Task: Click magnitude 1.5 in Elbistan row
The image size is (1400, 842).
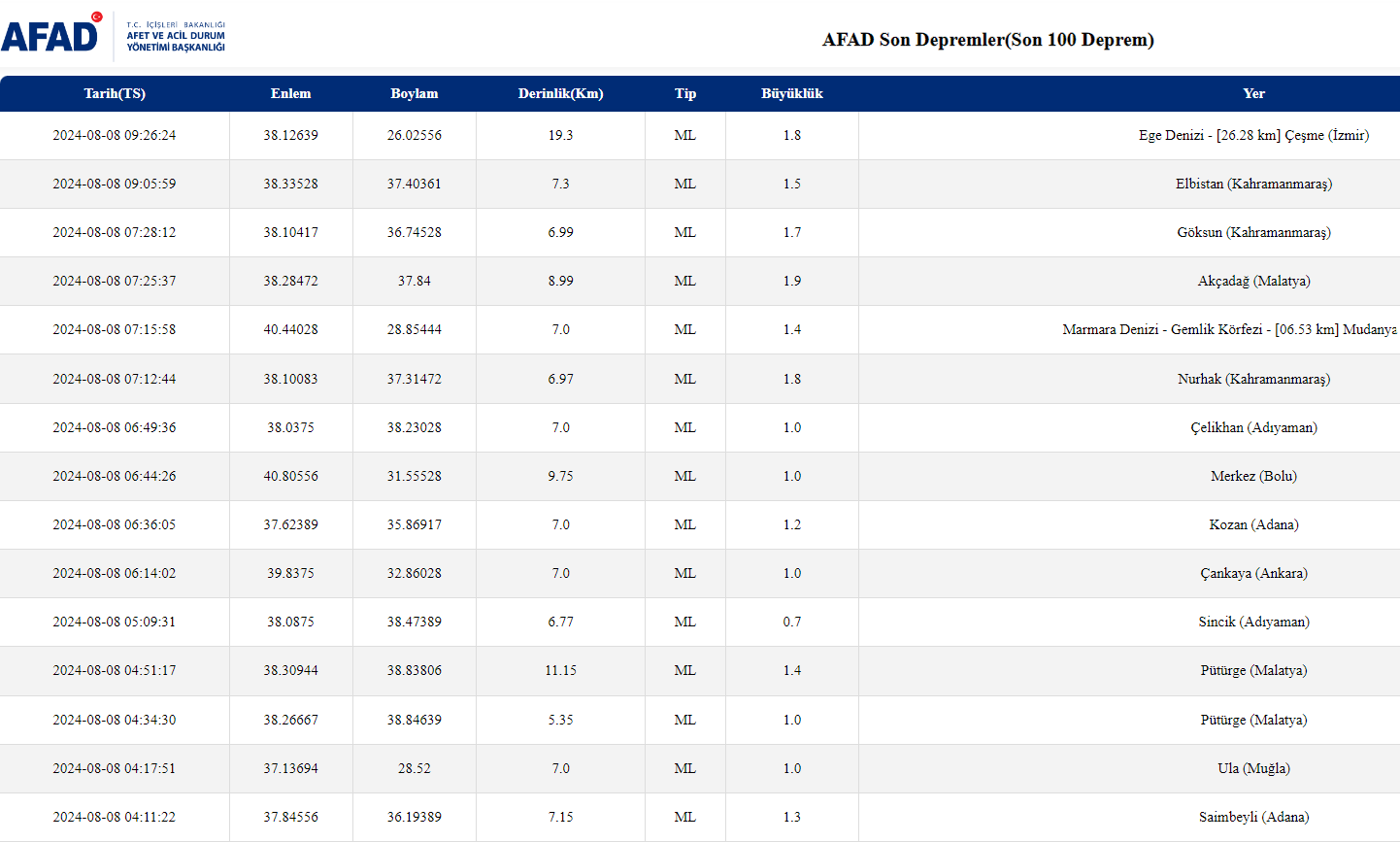Action: click(792, 185)
